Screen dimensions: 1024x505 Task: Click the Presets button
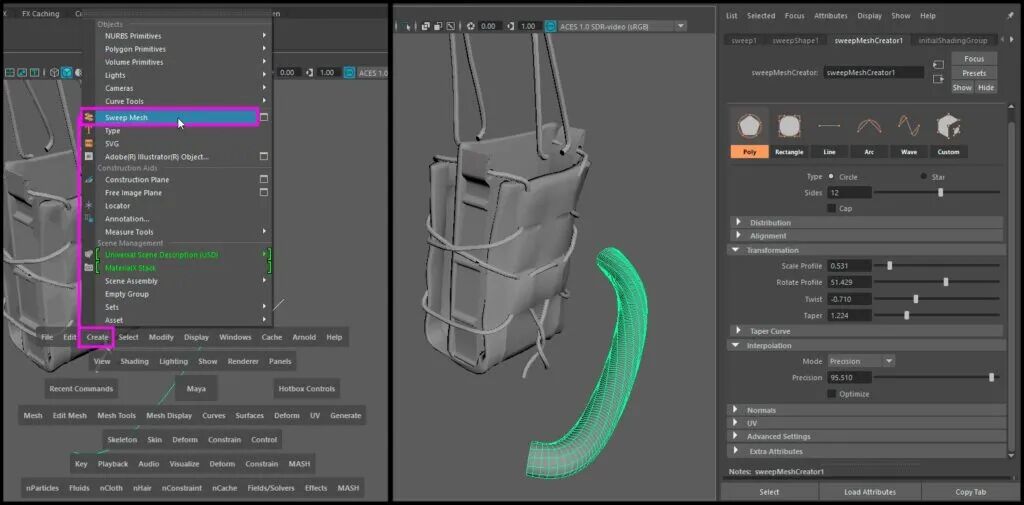tap(974, 73)
